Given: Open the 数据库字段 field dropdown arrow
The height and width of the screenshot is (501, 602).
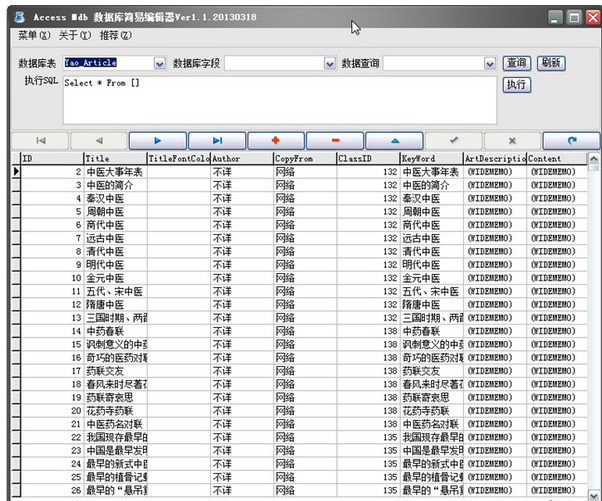Looking at the screenshot, I should click(330, 63).
